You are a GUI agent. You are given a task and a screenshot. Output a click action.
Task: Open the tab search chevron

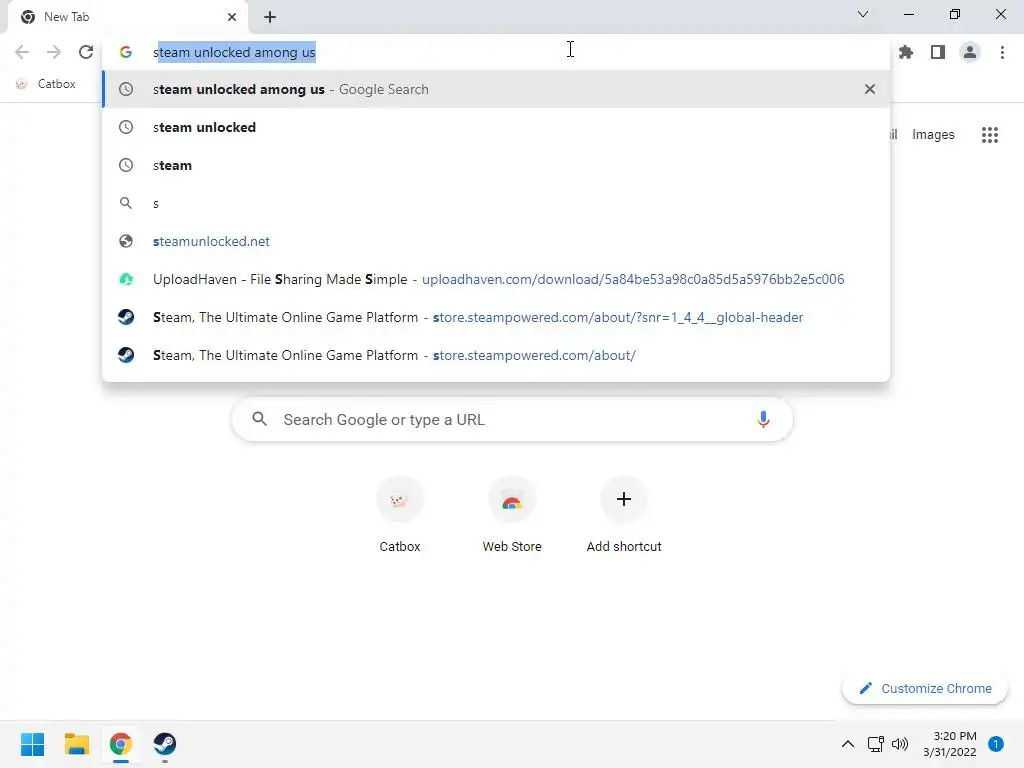click(x=862, y=14)
